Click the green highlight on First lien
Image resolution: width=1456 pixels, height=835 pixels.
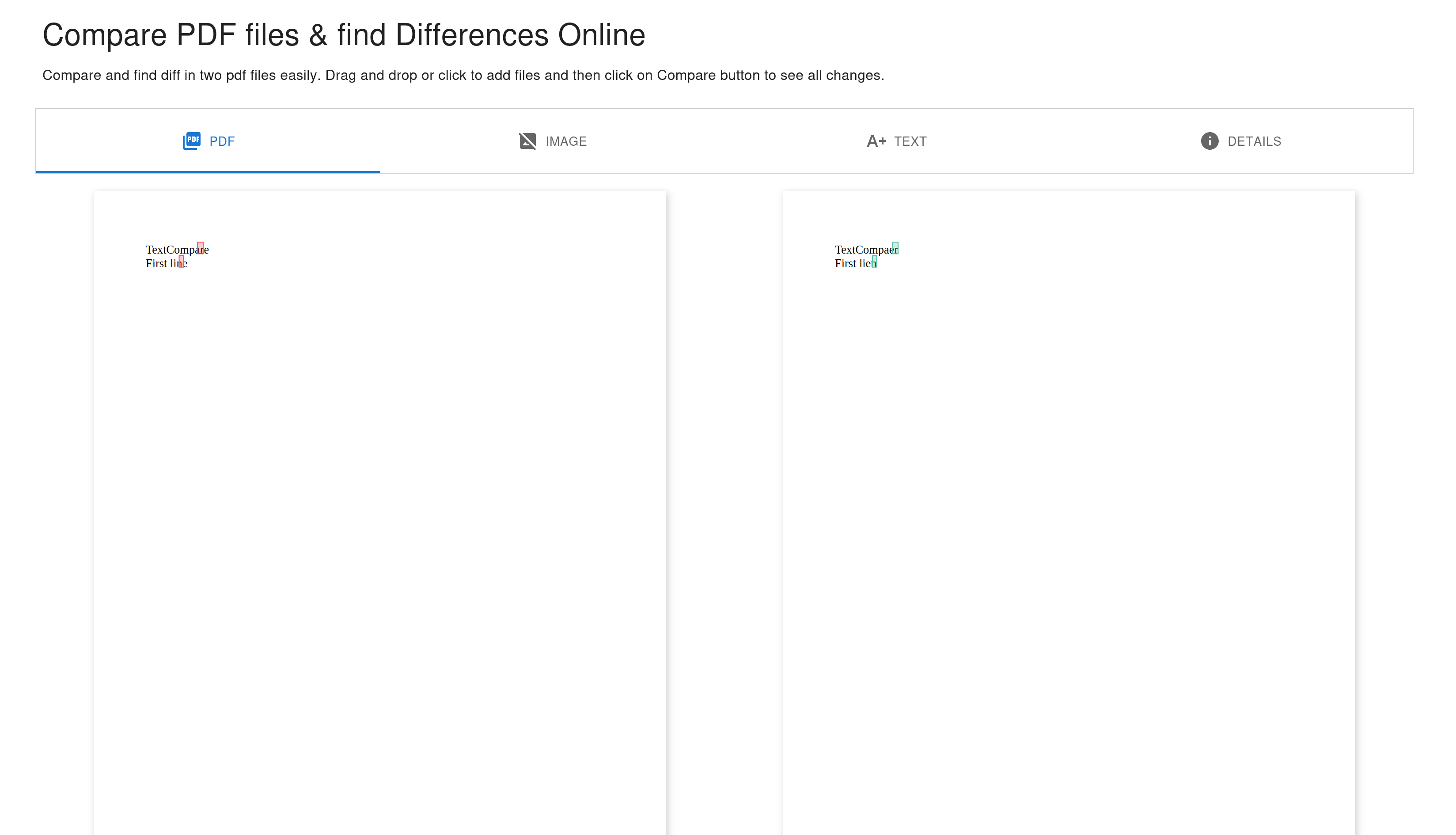874,262
